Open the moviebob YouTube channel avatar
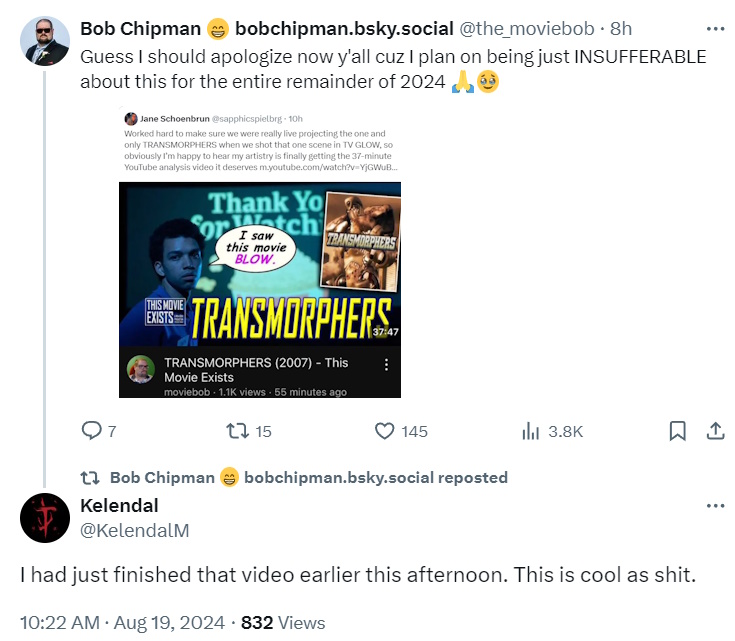735x641 pixels. pyautogui.click(x=140, y=368)
